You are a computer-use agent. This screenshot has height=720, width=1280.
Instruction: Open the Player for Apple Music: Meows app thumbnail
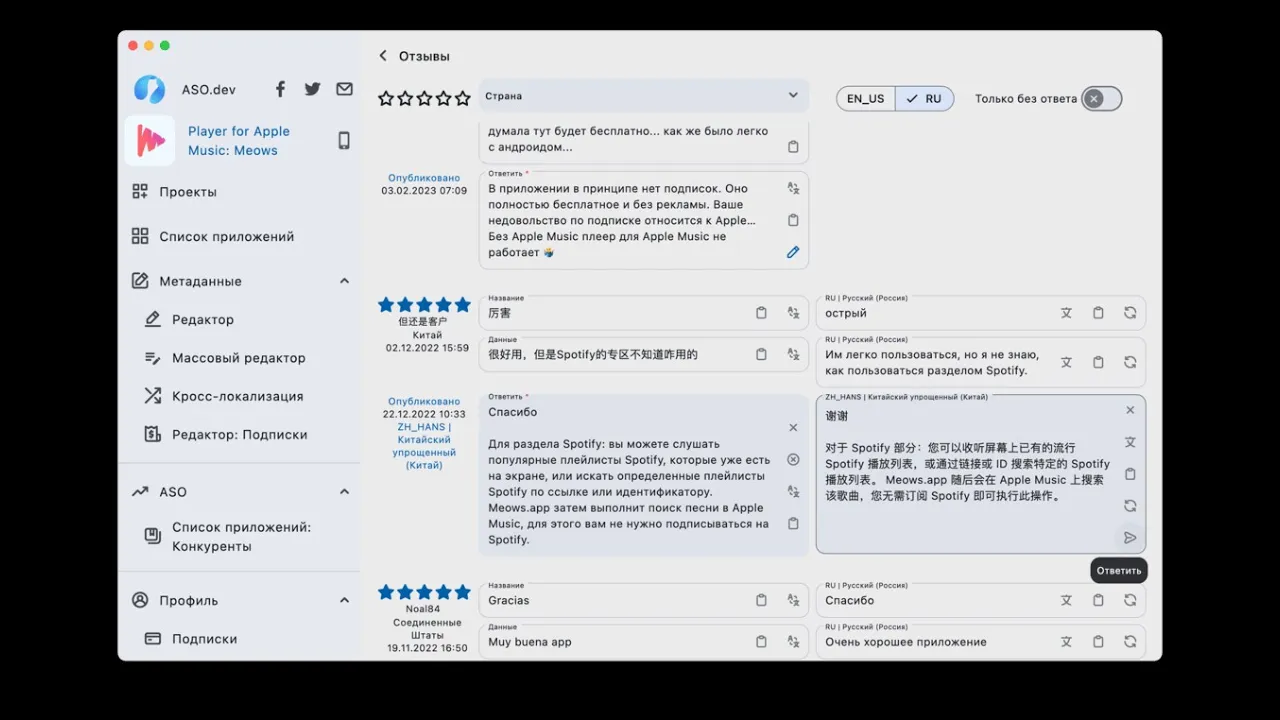pos(150,140)
